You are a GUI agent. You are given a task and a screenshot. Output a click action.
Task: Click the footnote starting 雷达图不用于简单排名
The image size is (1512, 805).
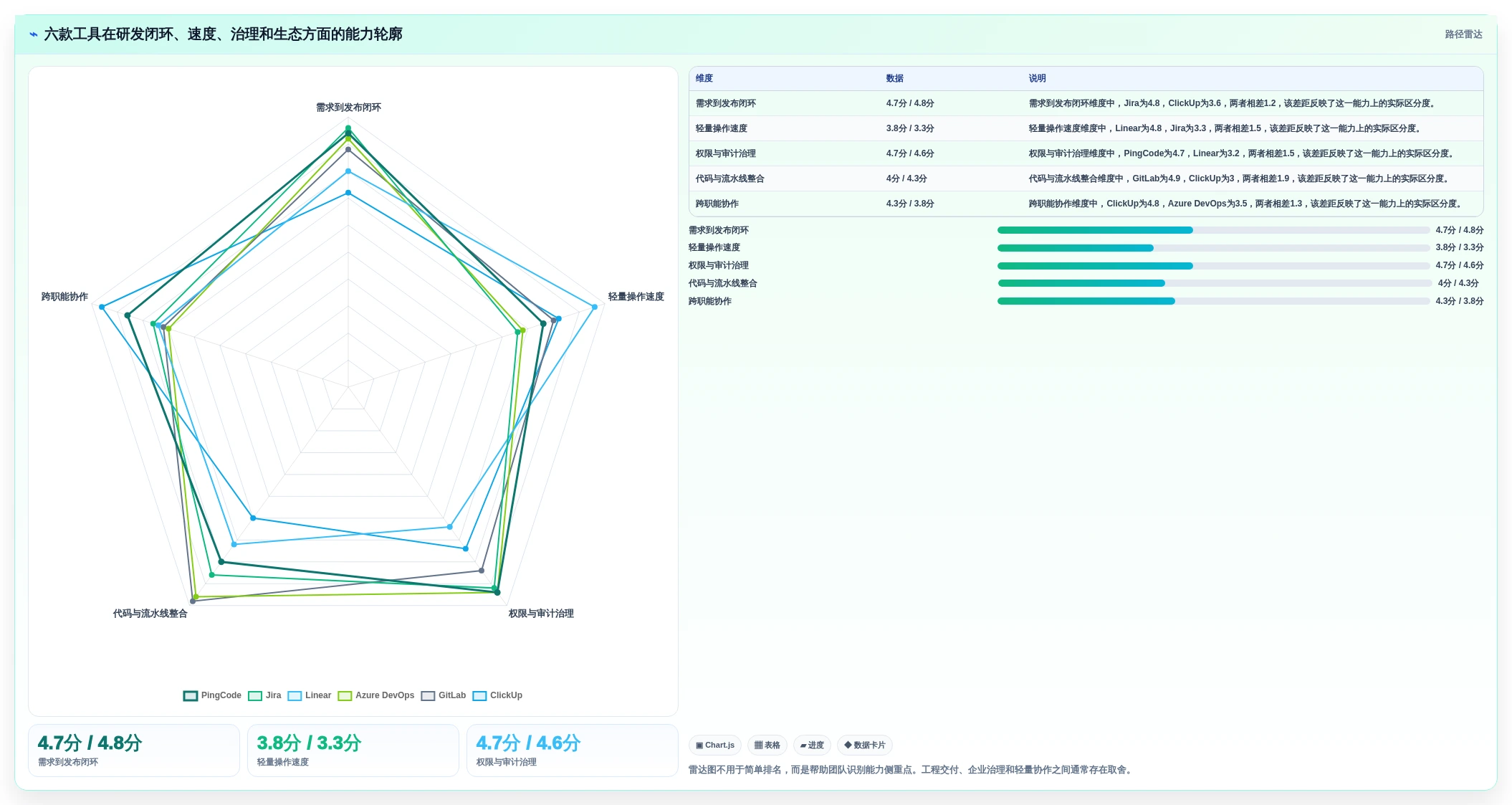click(911, 770)
